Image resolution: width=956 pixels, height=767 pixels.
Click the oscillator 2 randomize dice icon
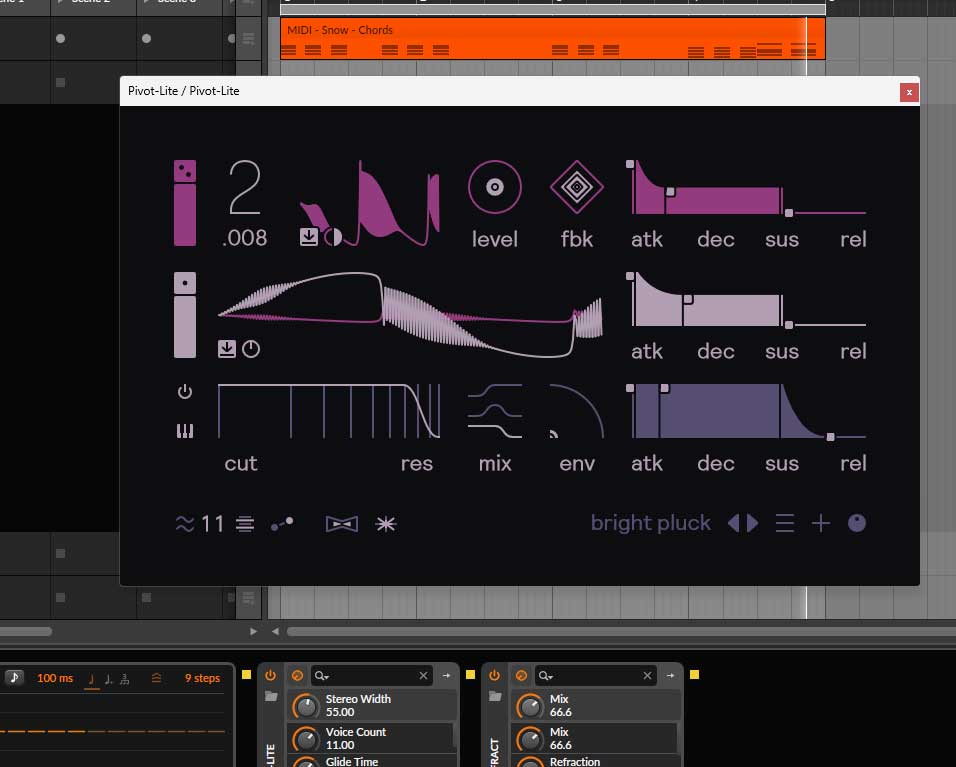click(185, 283)
